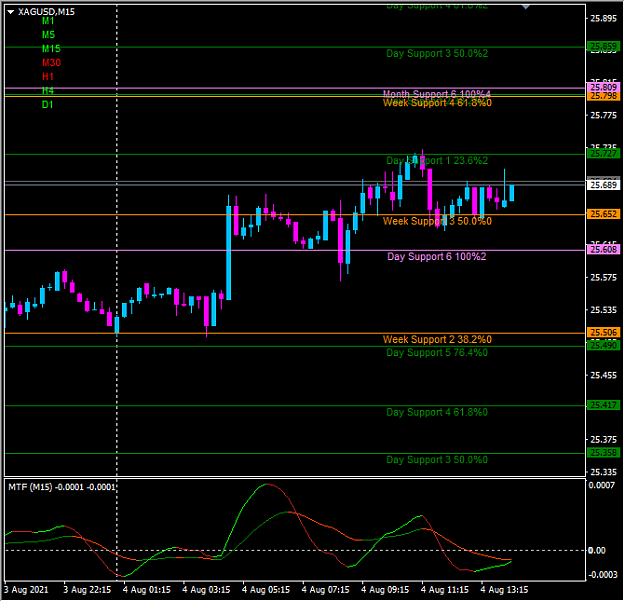Click the 25.895 price axis label
The height and width of the screenshot is (602, 625).
coord(603,18)
